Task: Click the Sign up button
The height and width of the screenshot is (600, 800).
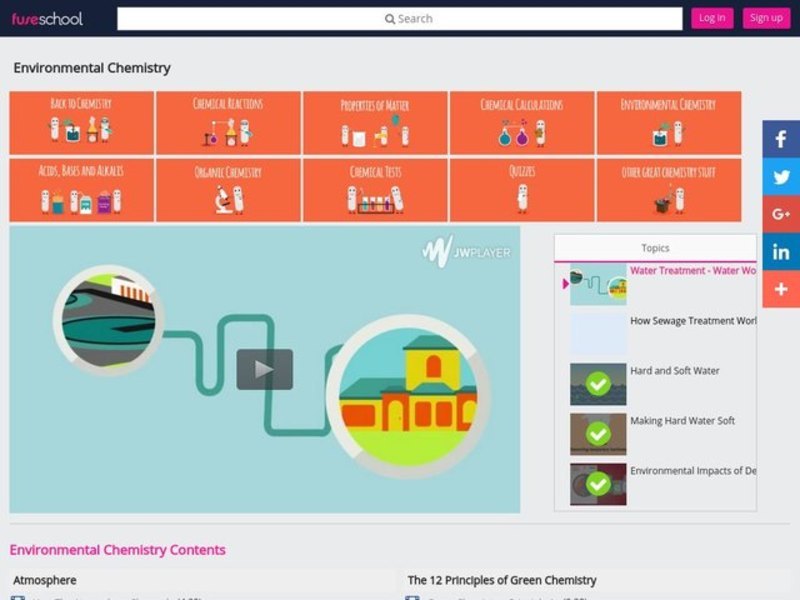Action: pos(766,18)
